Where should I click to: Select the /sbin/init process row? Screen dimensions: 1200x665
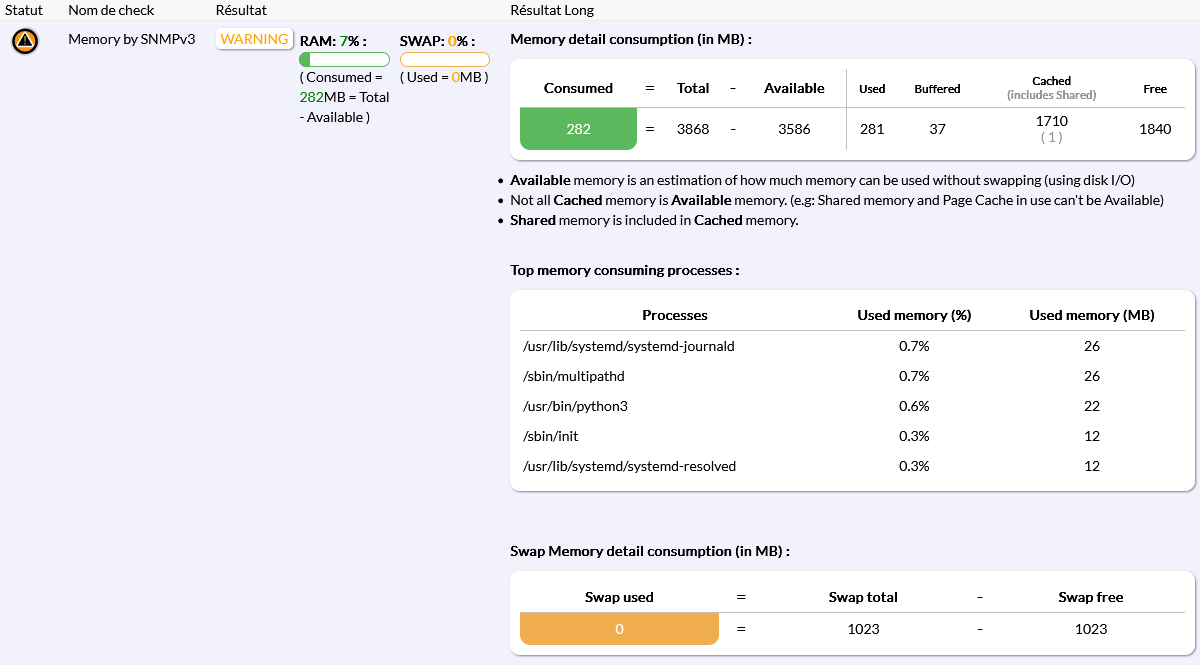[551, 436]
